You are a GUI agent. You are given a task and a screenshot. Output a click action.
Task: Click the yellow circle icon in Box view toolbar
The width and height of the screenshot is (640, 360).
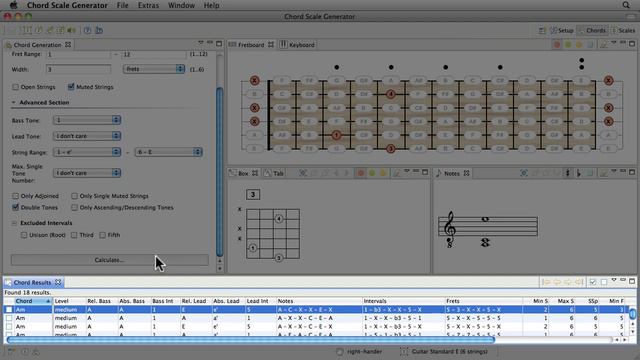pyautogui.click(x=383, y=173)
